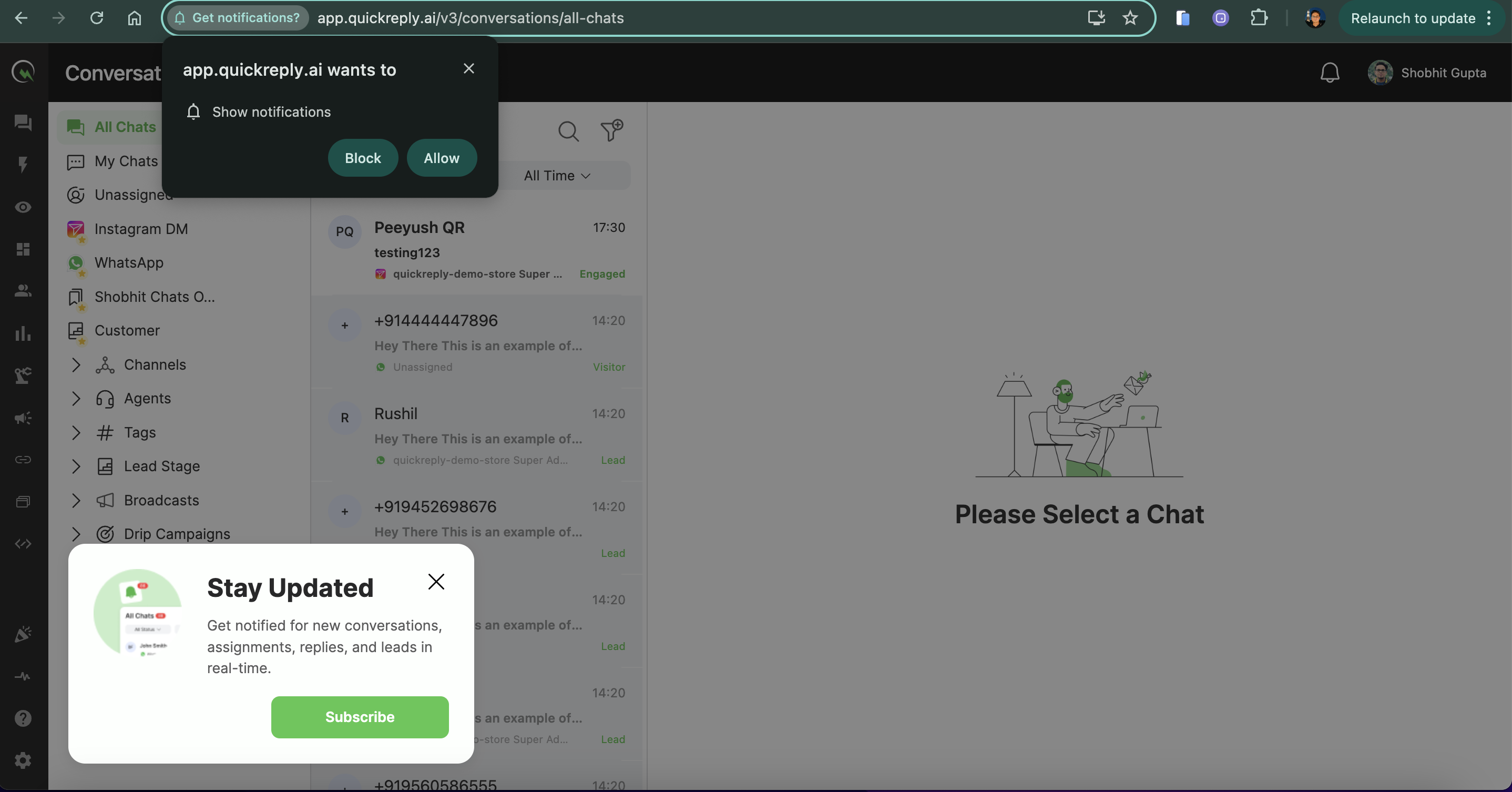Open Shobhit Gupta profile menu
Viewport: 1512px width, 792px height.
tap(1427, 73)
